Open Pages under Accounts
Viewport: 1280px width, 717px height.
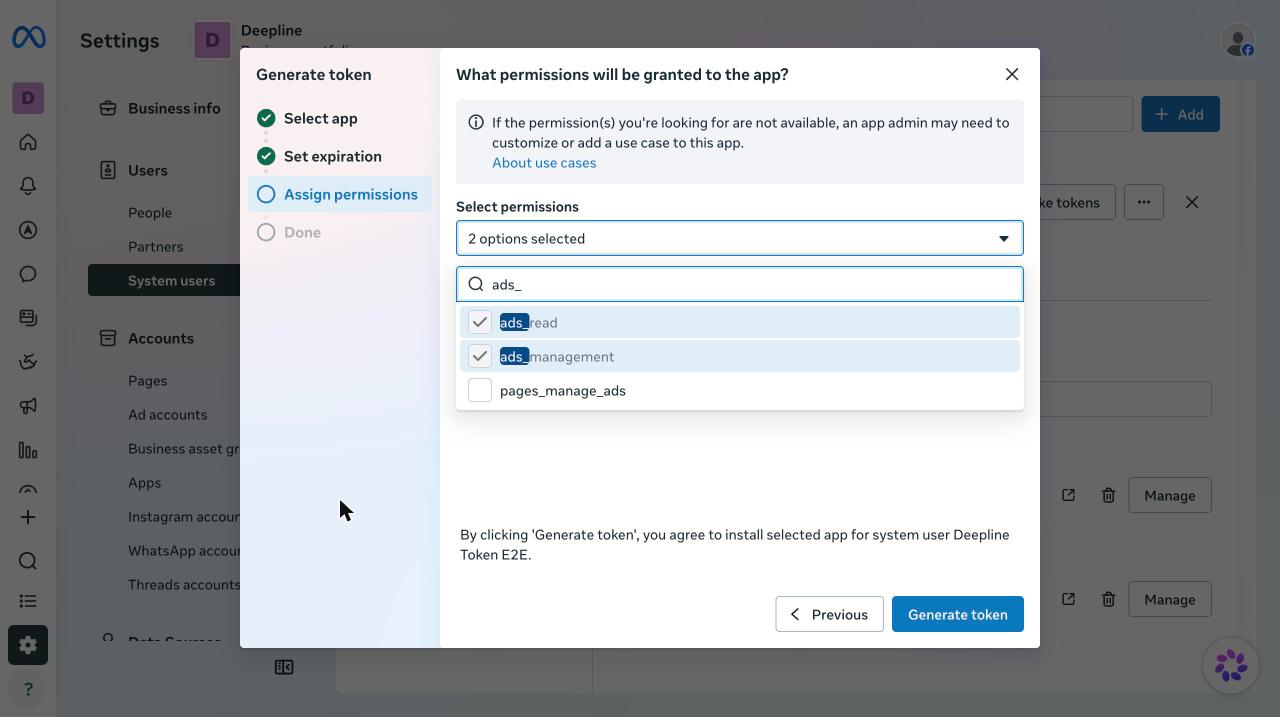(147, 380)
